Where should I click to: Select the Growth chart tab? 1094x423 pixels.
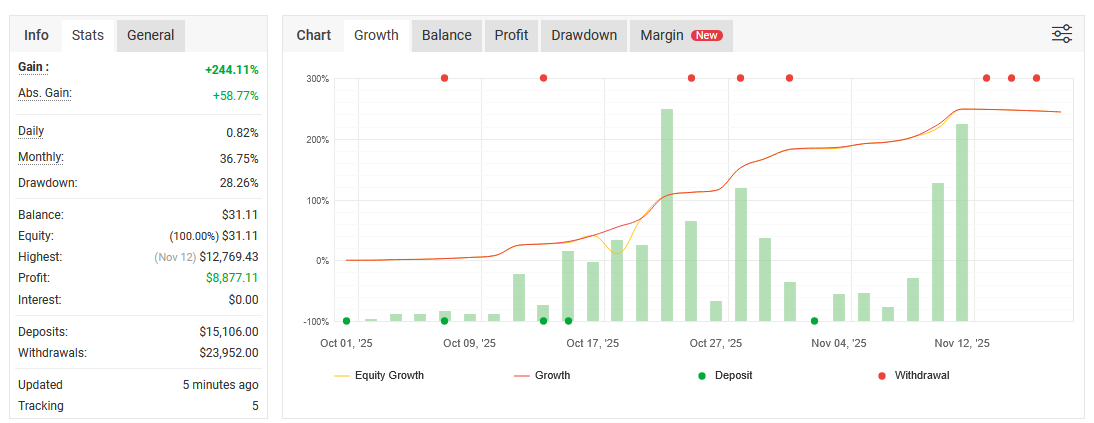tap(376, 35)
